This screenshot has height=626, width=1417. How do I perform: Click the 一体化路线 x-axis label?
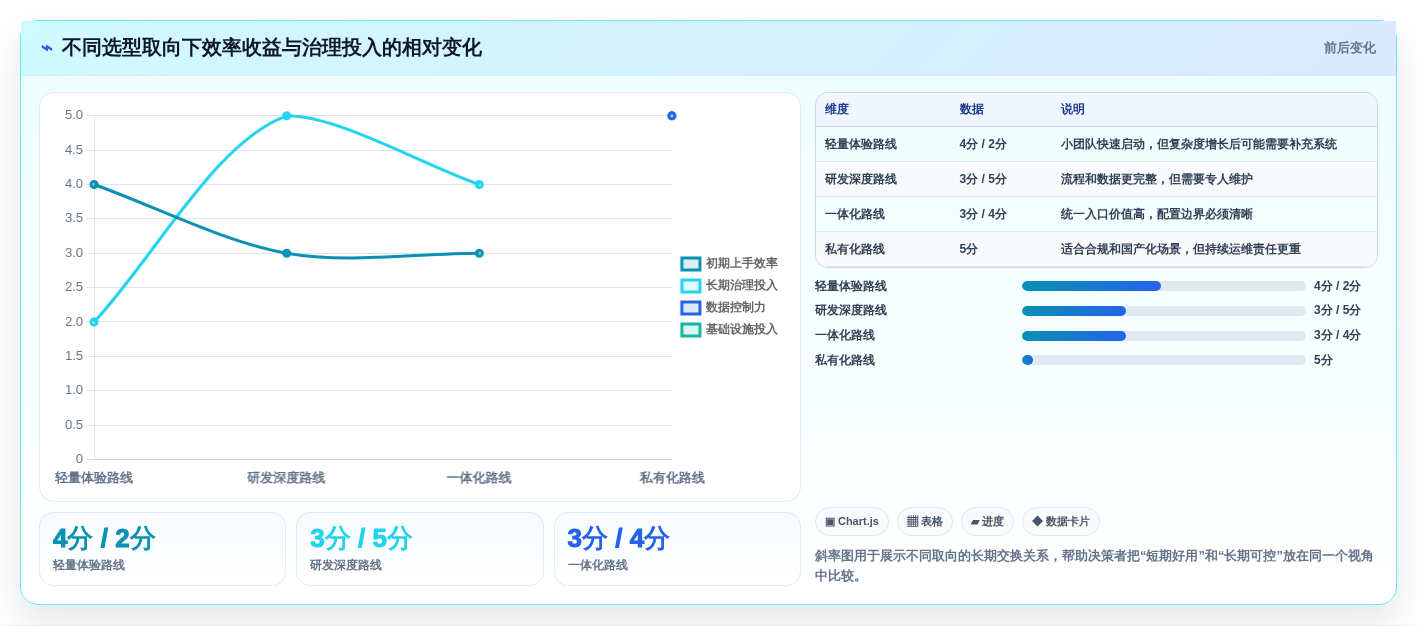[479, 478]
